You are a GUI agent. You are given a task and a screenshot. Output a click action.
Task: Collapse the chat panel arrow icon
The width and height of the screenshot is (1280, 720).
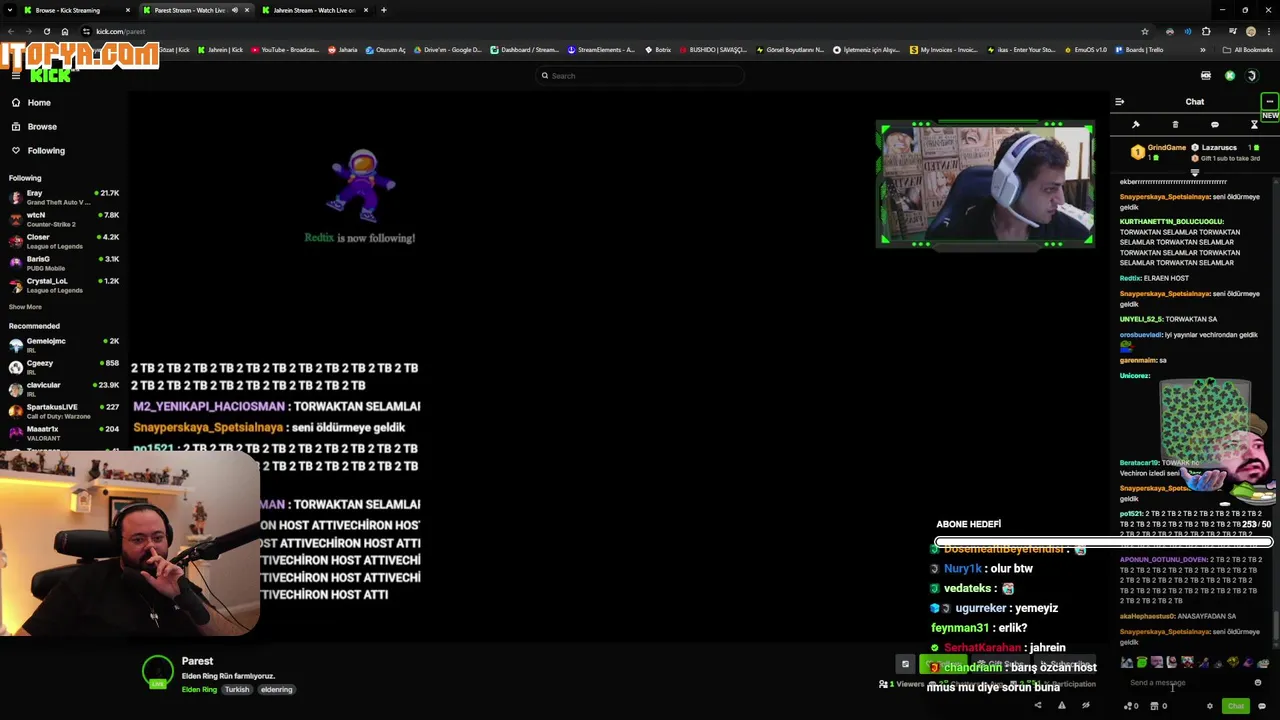click(1119, 102)
